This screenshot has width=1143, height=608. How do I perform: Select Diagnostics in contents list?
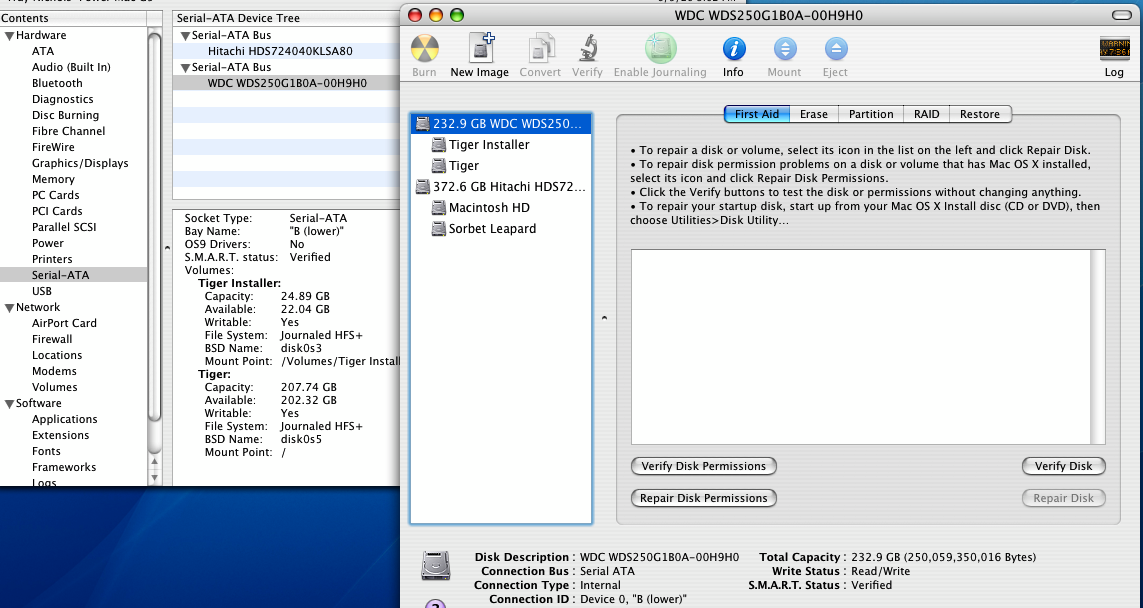[63, 99]
